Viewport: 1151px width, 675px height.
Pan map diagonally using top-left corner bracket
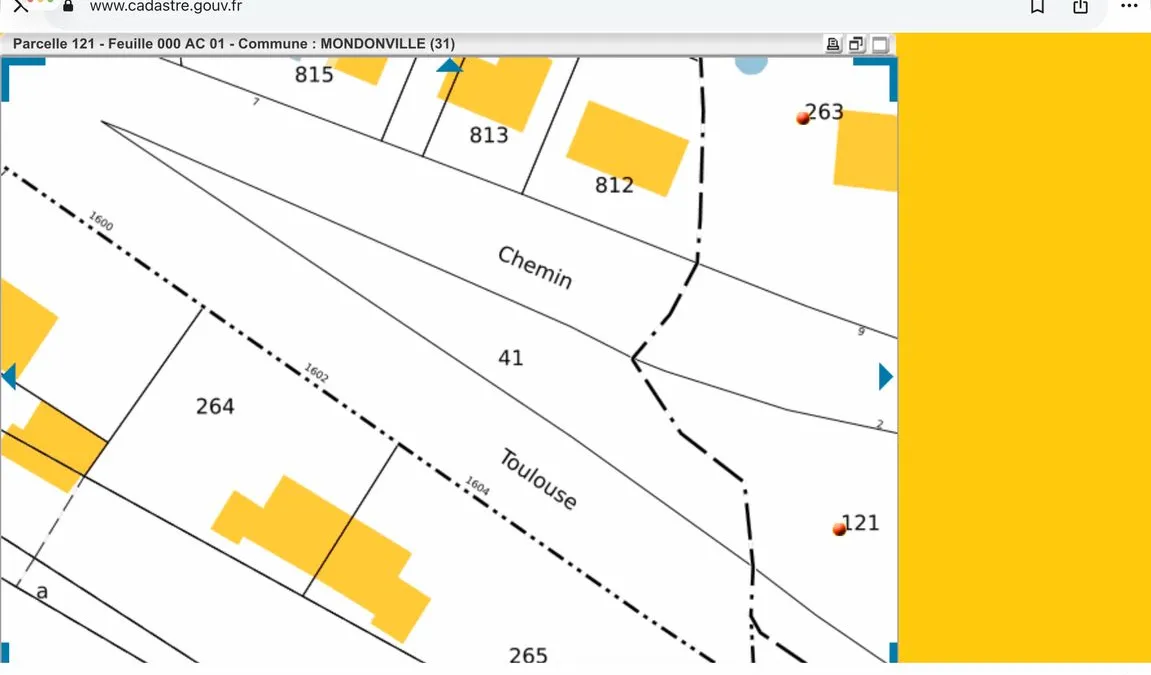(22, 78)
